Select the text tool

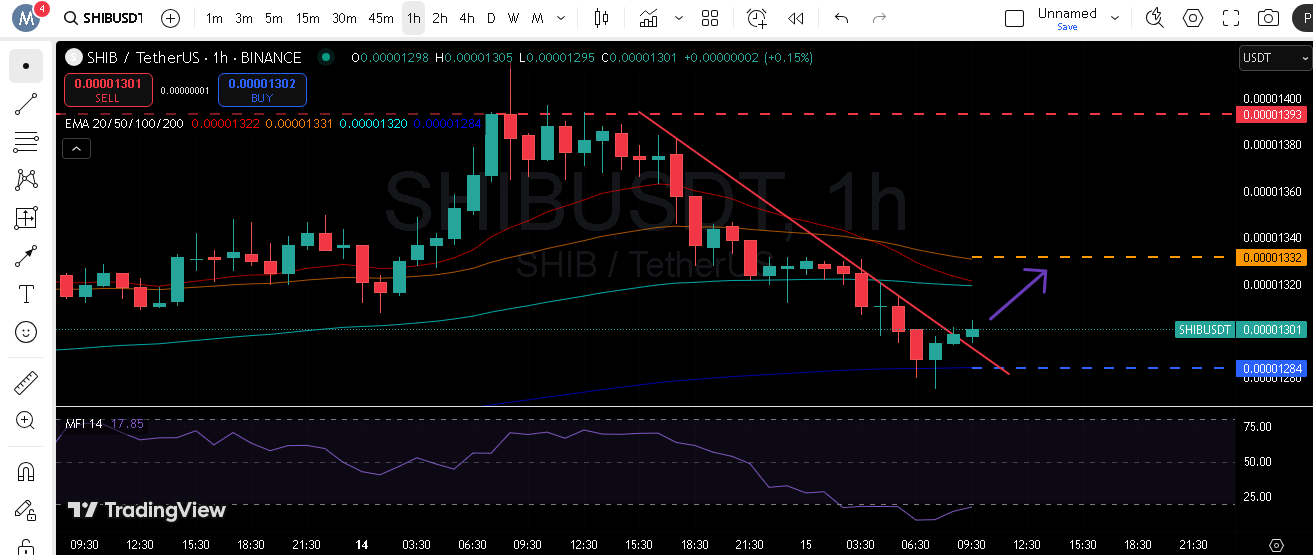coord(26,294)
